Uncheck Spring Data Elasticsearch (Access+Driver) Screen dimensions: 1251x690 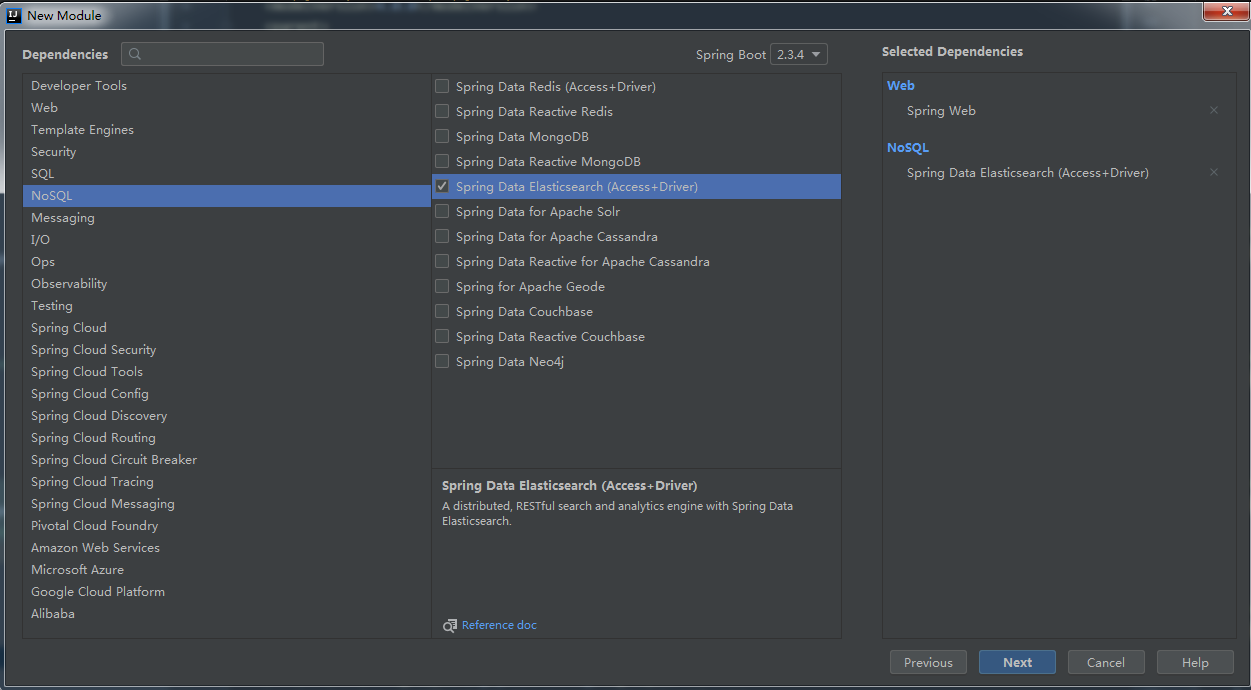pyautogui.click(x=442, y=187)
